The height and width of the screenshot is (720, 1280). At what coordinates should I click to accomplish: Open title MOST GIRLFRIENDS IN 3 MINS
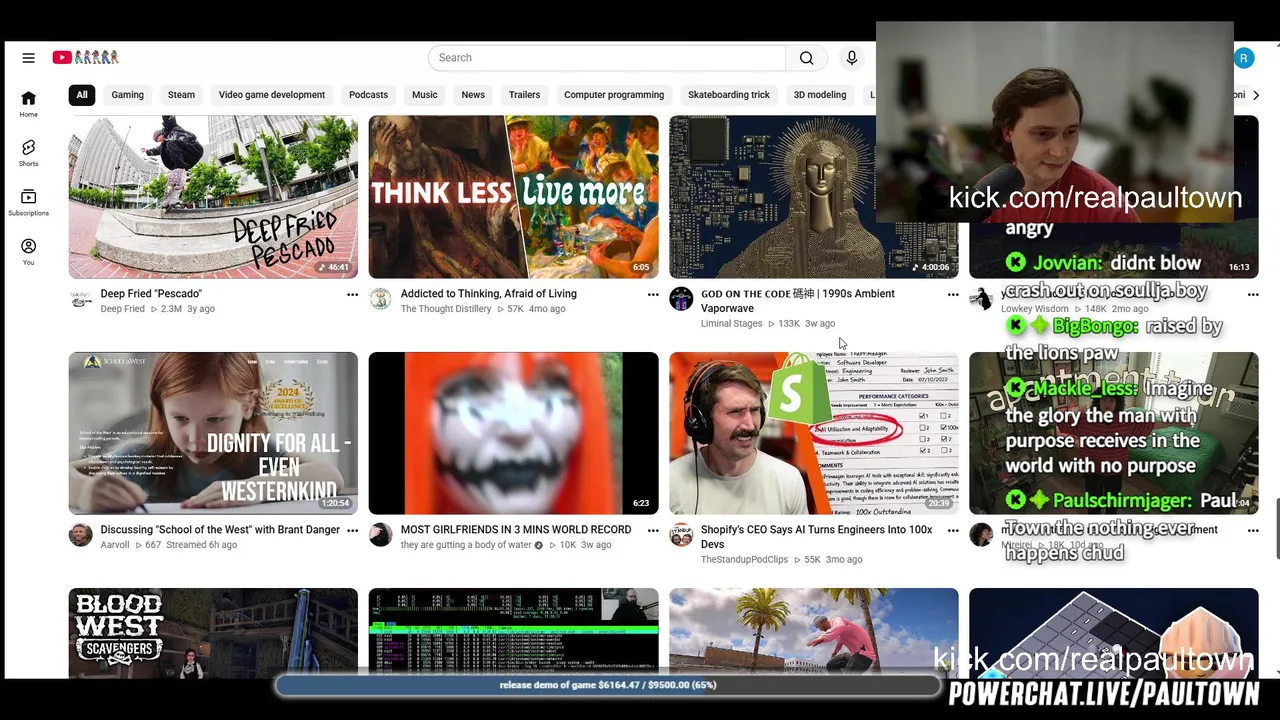516,530
